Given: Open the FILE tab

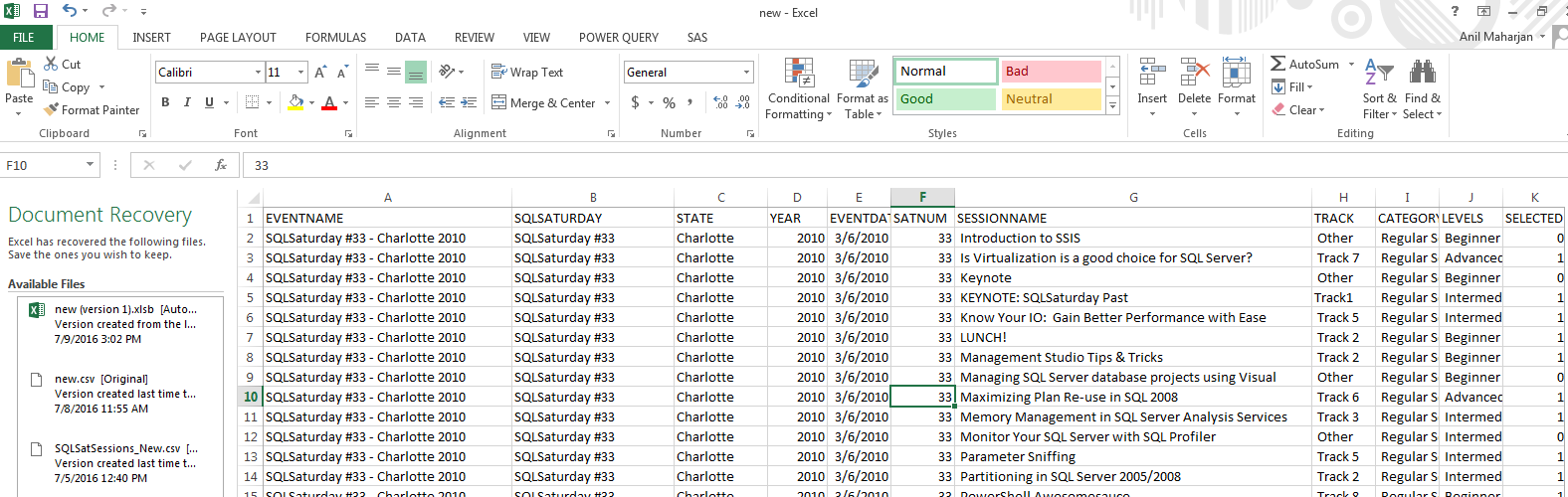Looking at the screenshot, I should click(24, 37).
